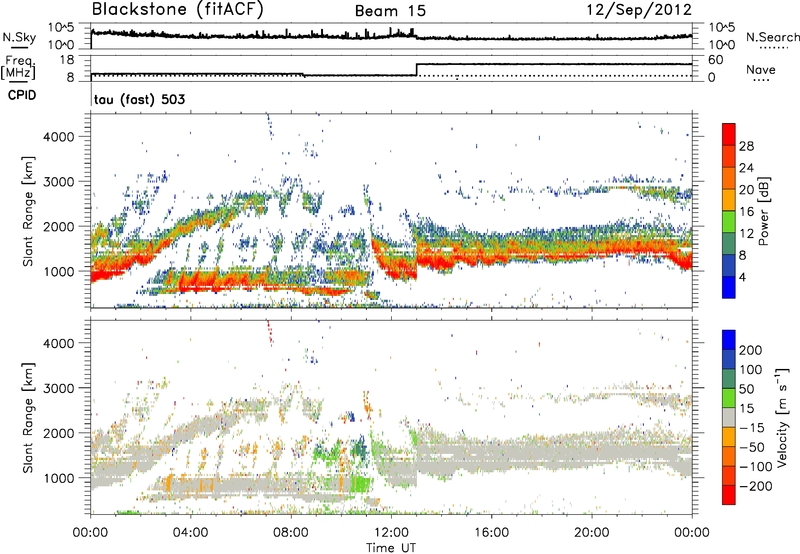
Task: Pick the blue Velocity segment above 200
Action: (x=729, y=339)
